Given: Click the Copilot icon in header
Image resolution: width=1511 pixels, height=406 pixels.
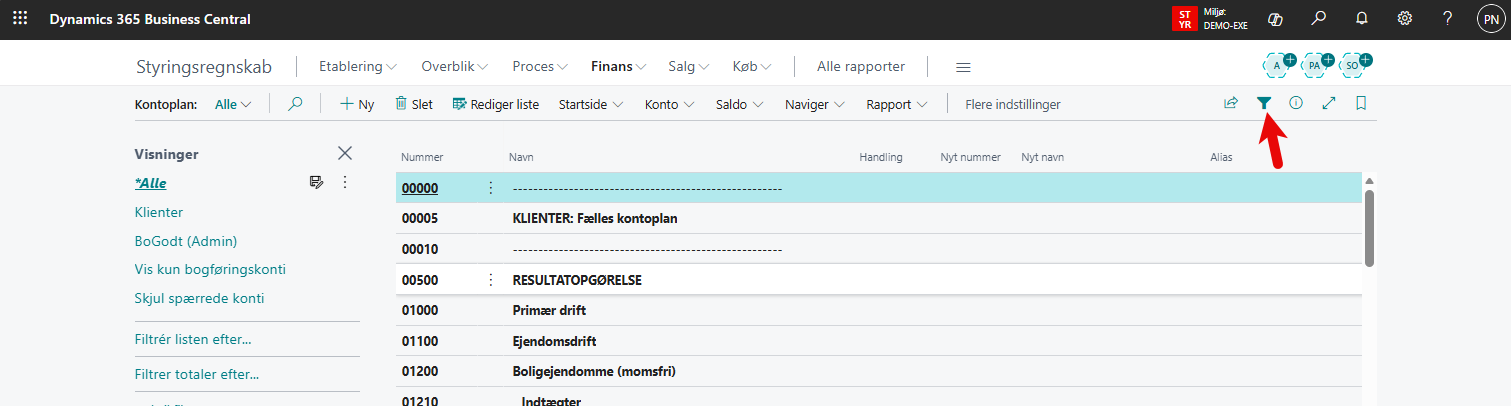Looking at the screenshot, I should 1275,19.
